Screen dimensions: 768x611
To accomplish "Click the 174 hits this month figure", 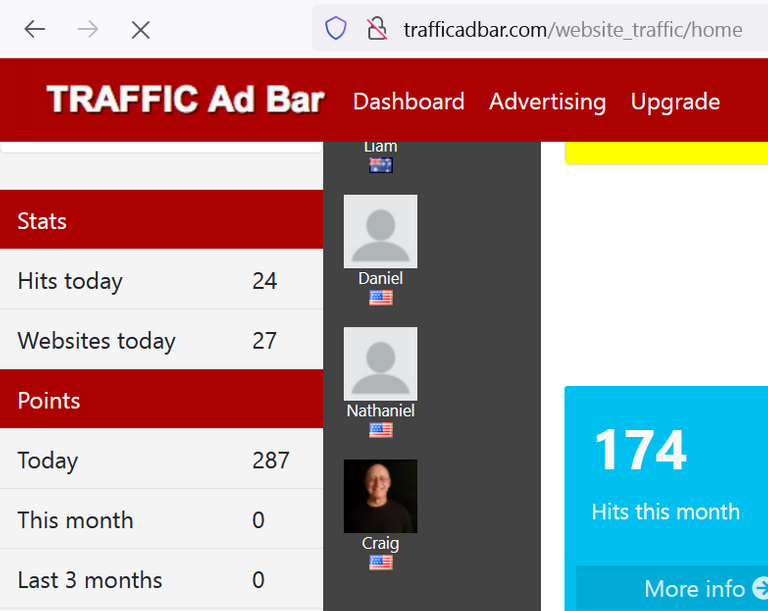I will click(x=641, y=450).
